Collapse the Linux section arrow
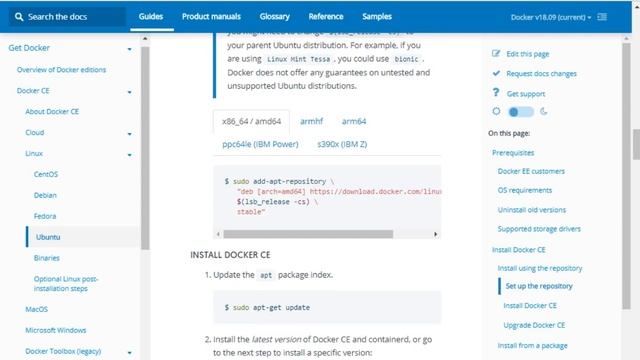The height and width of the screenshot is (360, 640). [x=129, y=155]
